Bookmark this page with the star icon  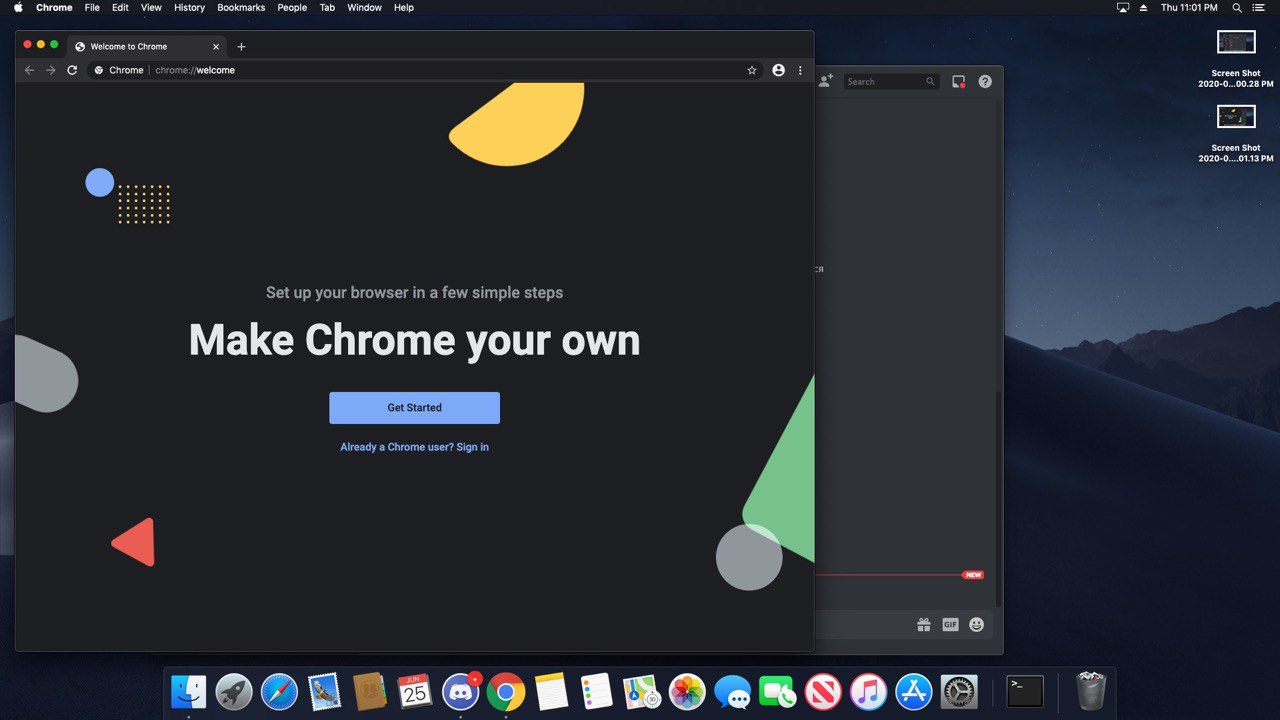click(x=752, y=70)
